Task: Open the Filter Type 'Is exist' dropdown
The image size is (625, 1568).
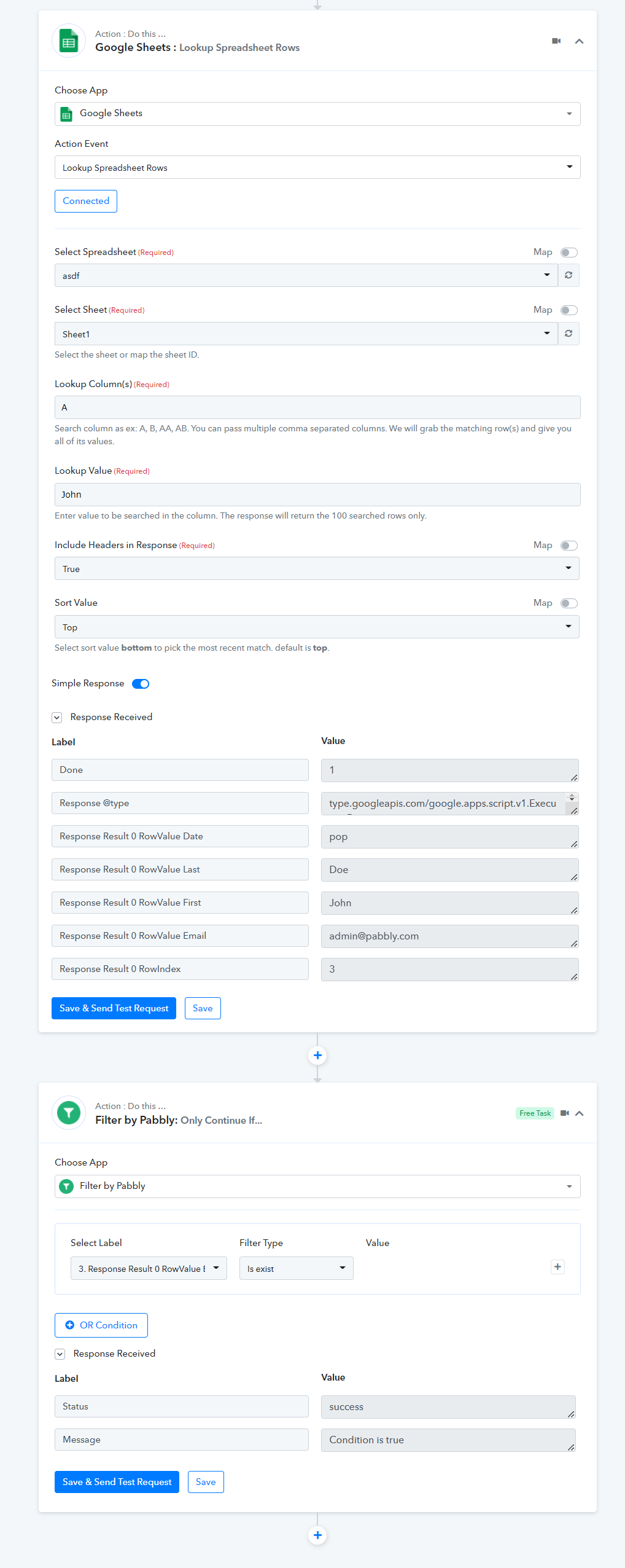Action: 297,1269
